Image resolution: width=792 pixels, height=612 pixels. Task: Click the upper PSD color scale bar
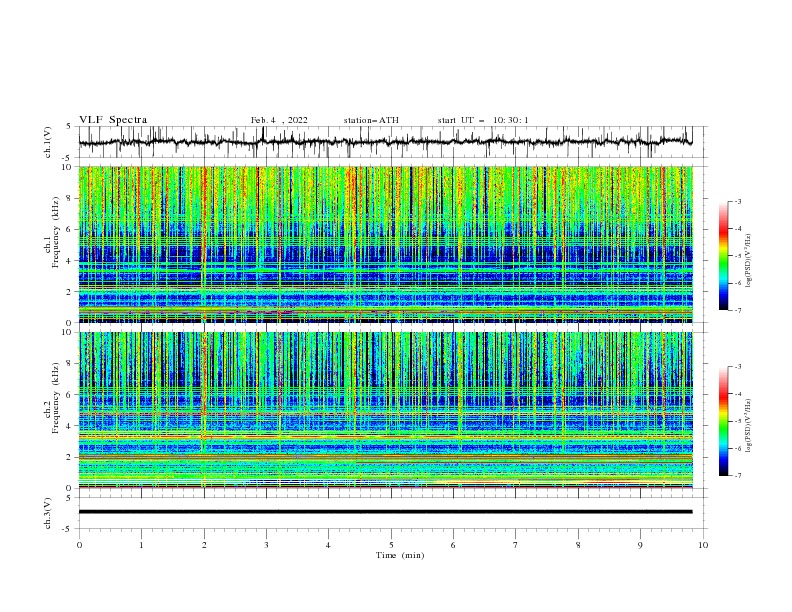coord(724,256)
